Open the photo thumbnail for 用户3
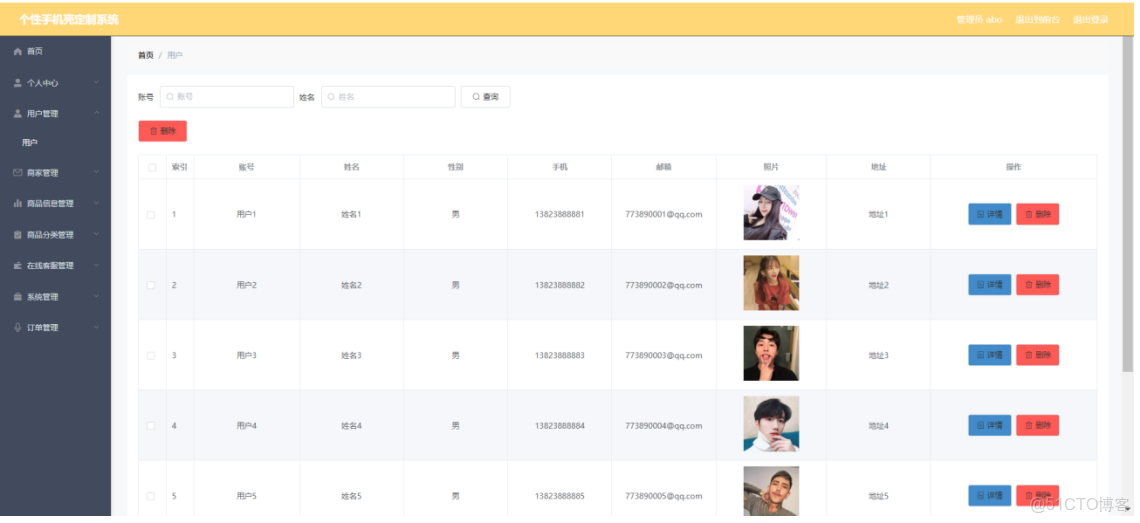 771,354
